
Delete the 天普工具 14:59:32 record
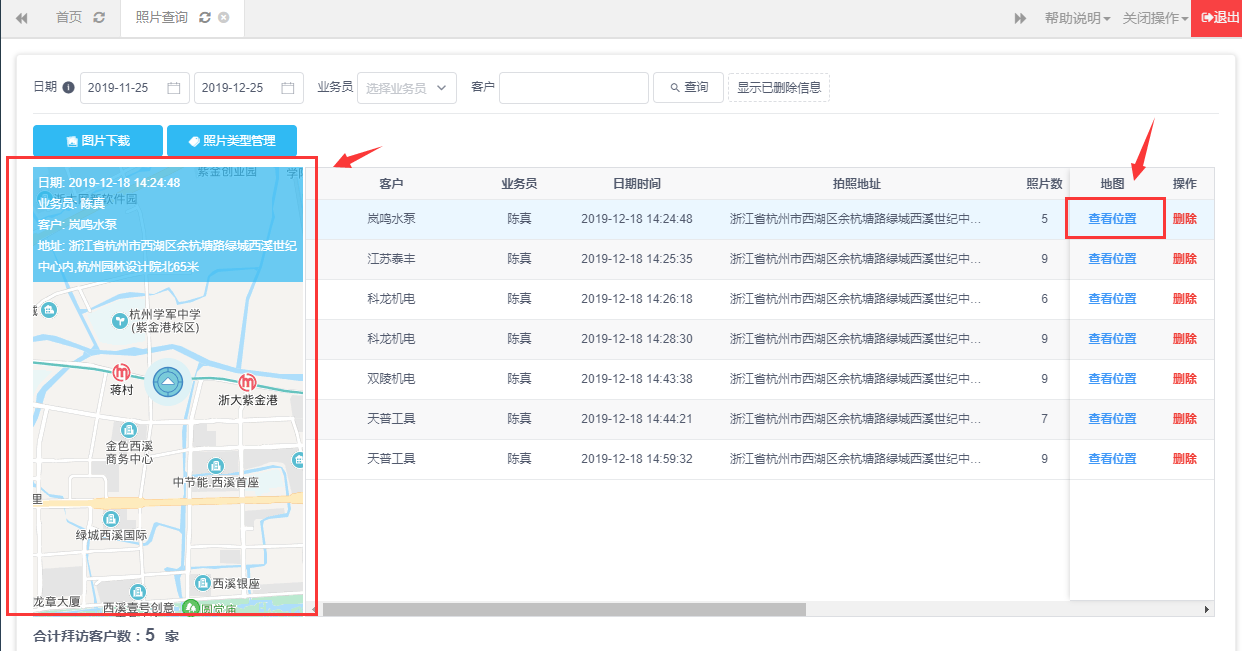click(1184, 458)
